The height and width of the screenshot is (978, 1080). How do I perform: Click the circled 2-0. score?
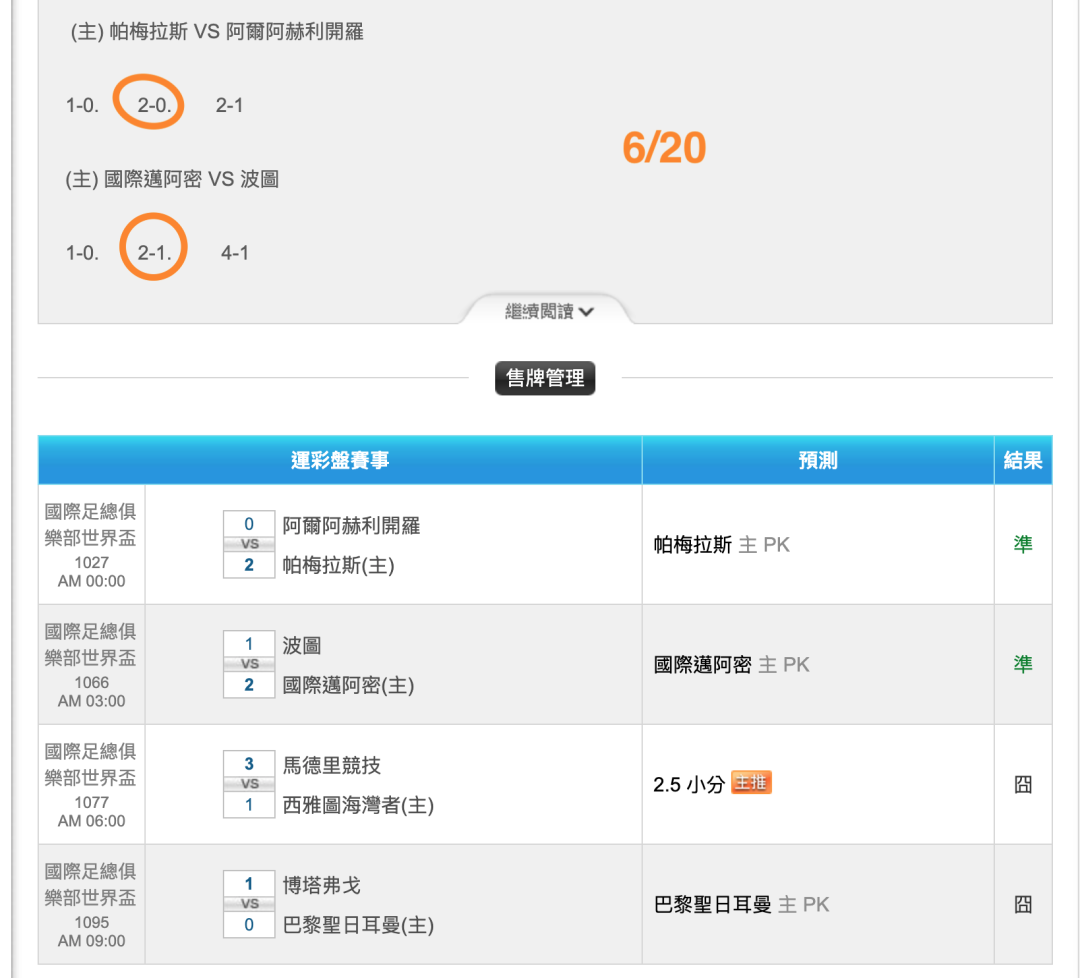(x=154, y=105)
